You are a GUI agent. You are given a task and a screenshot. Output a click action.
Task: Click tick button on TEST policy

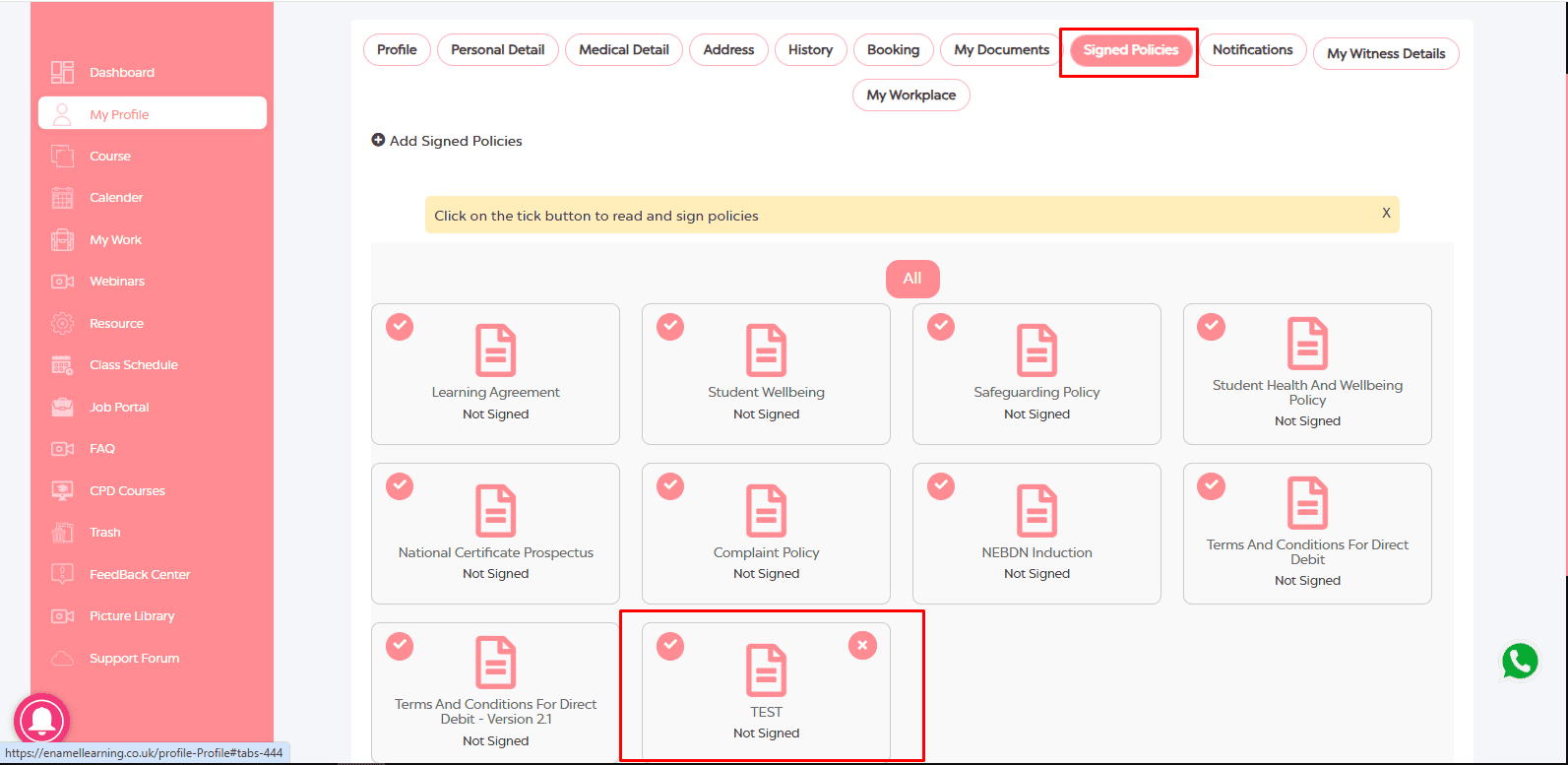[x=670, y=645]
